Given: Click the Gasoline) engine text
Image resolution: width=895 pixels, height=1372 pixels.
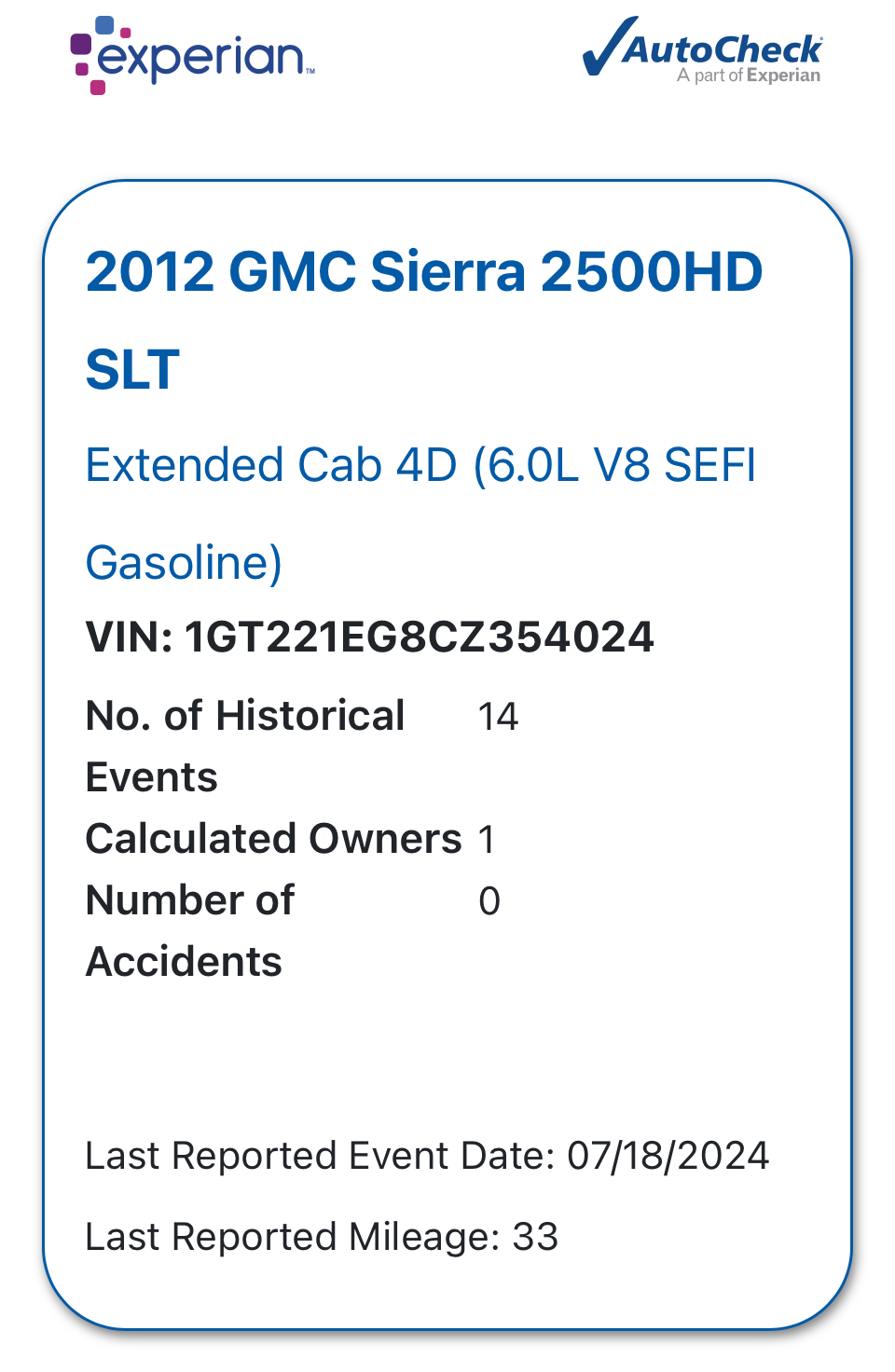Looking at the screenshot, I should 184,563.
